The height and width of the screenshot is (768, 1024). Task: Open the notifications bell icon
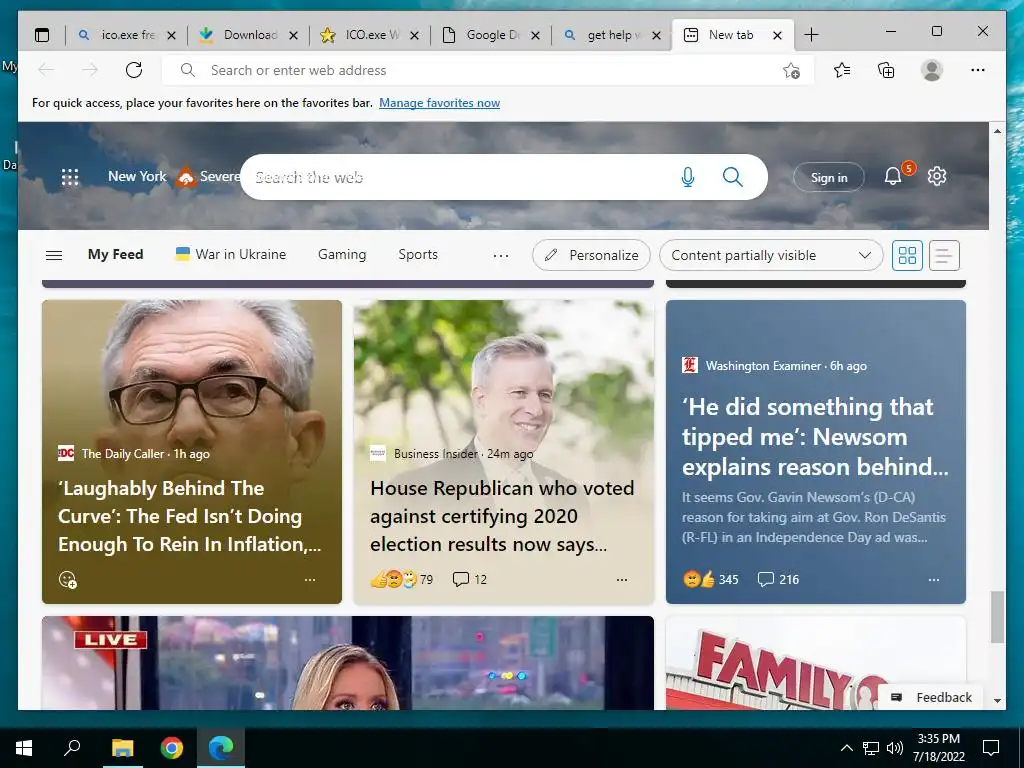click(893, 176)
